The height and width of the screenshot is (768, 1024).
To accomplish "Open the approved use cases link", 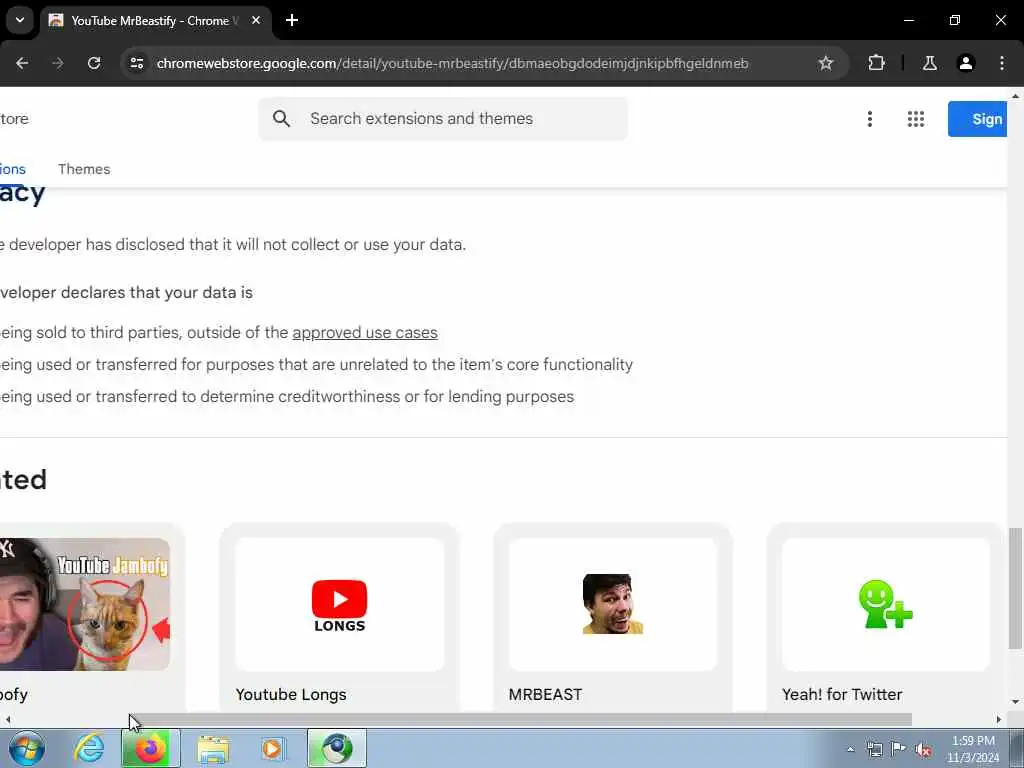I will pyautogui.click(x=365, y=332).
